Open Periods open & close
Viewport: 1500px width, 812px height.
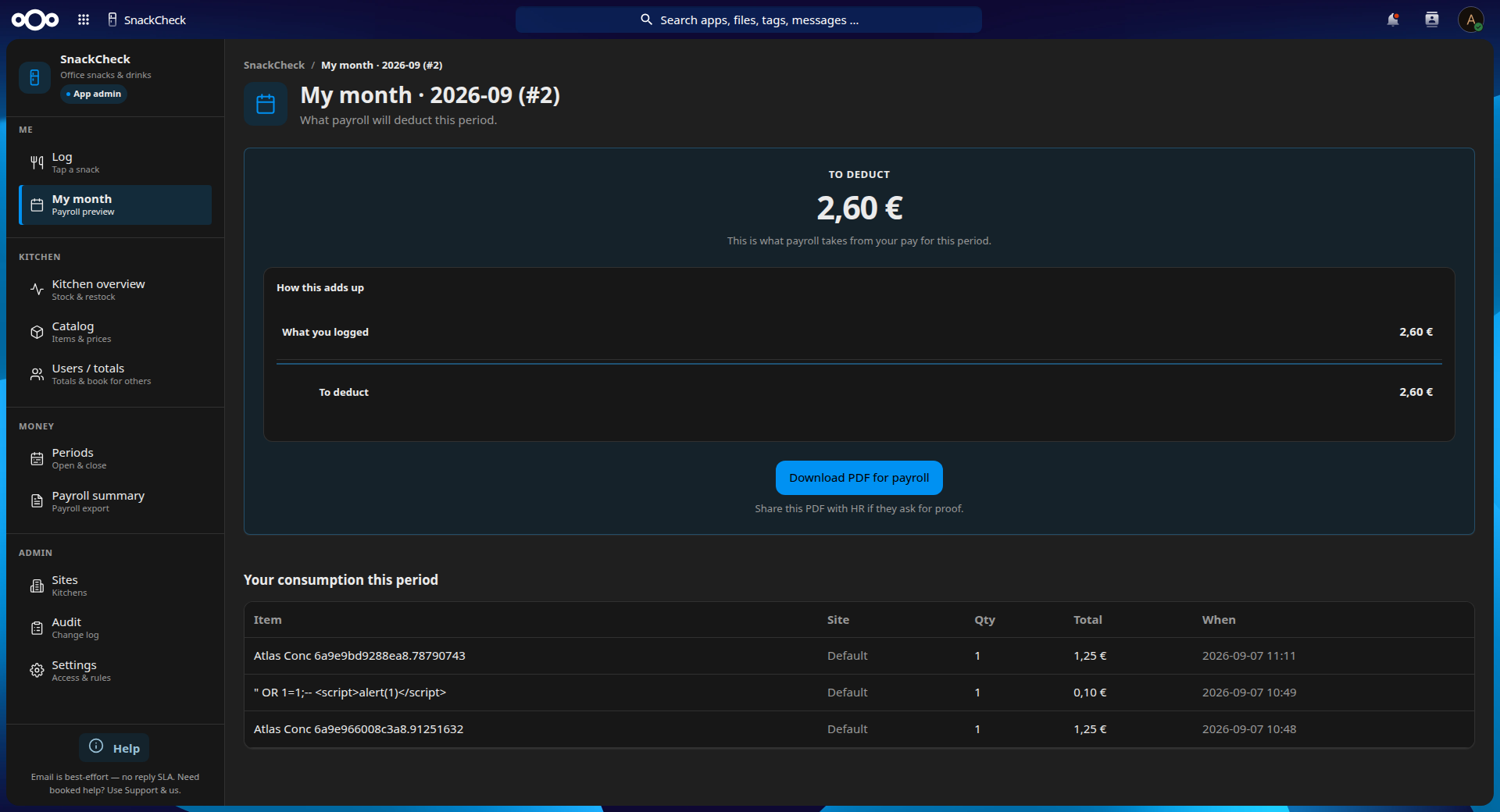click(116, 458)
